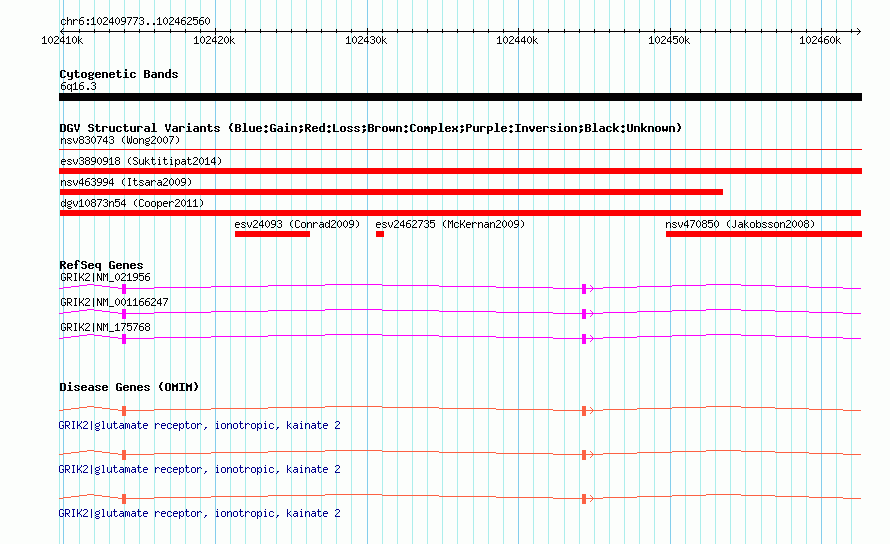Screen dimensions: 890x544
Task: Click the nsv830743 (Wong2007) variant label
Action: (120, 140)
